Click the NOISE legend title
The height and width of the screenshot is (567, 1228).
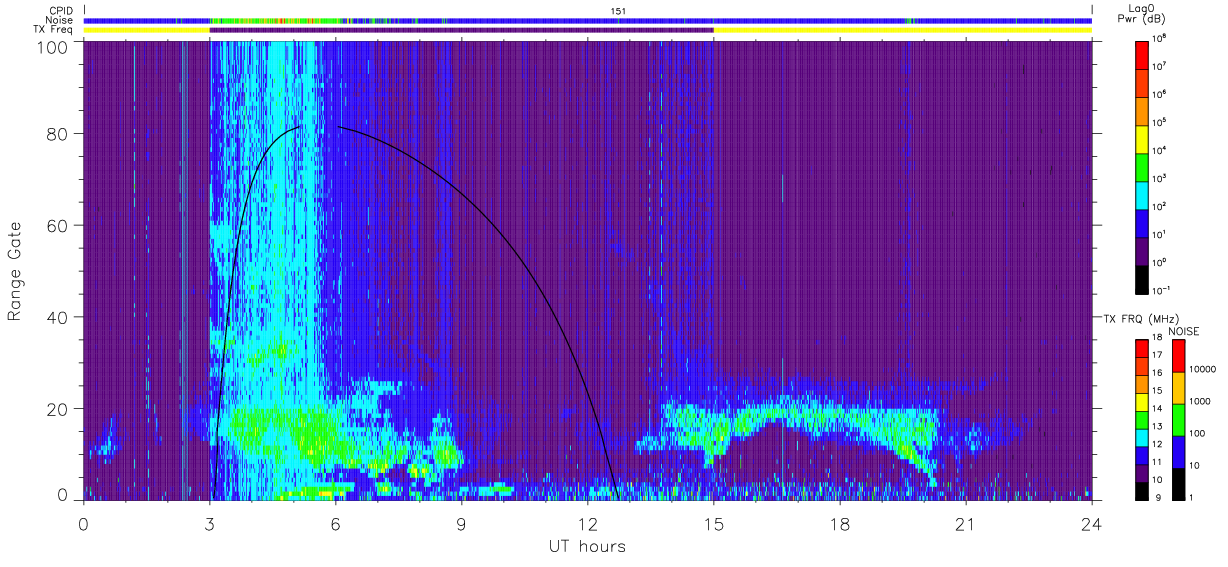[1184, 331]
